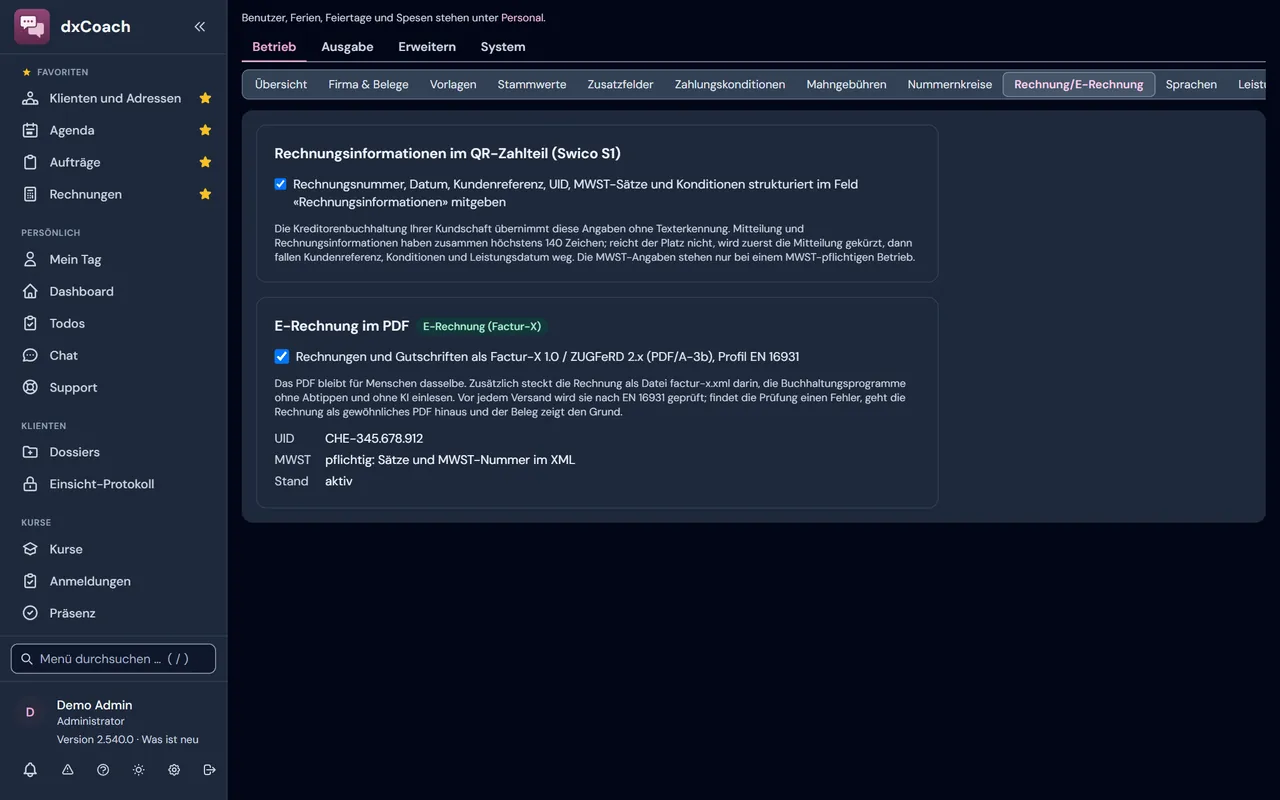Select the Firma & Belege sub-tab
This screenshot has height=800, width=1280.
click(x=369, y=84)
